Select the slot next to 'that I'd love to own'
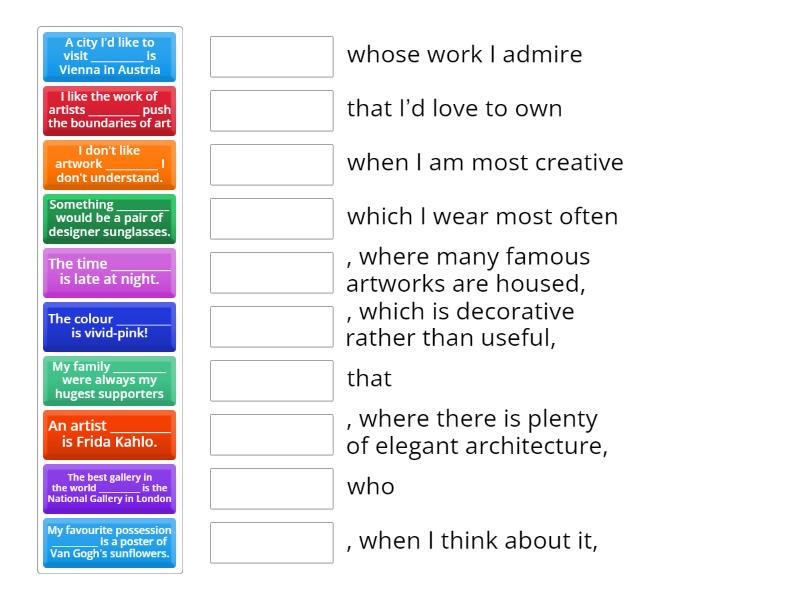 click(272, 111)
